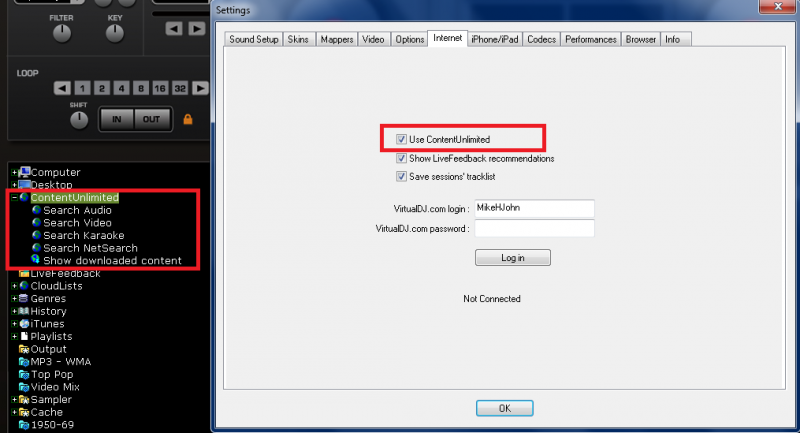
Task: Click the Genres database icon
Action: pos(23,298)
